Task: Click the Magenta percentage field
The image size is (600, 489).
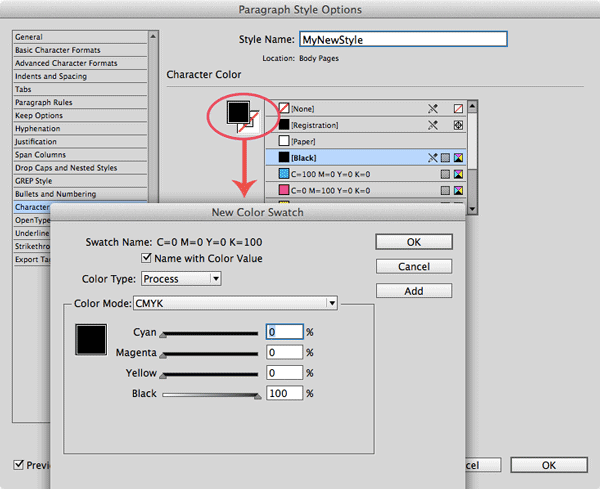Action: point(285,352)
